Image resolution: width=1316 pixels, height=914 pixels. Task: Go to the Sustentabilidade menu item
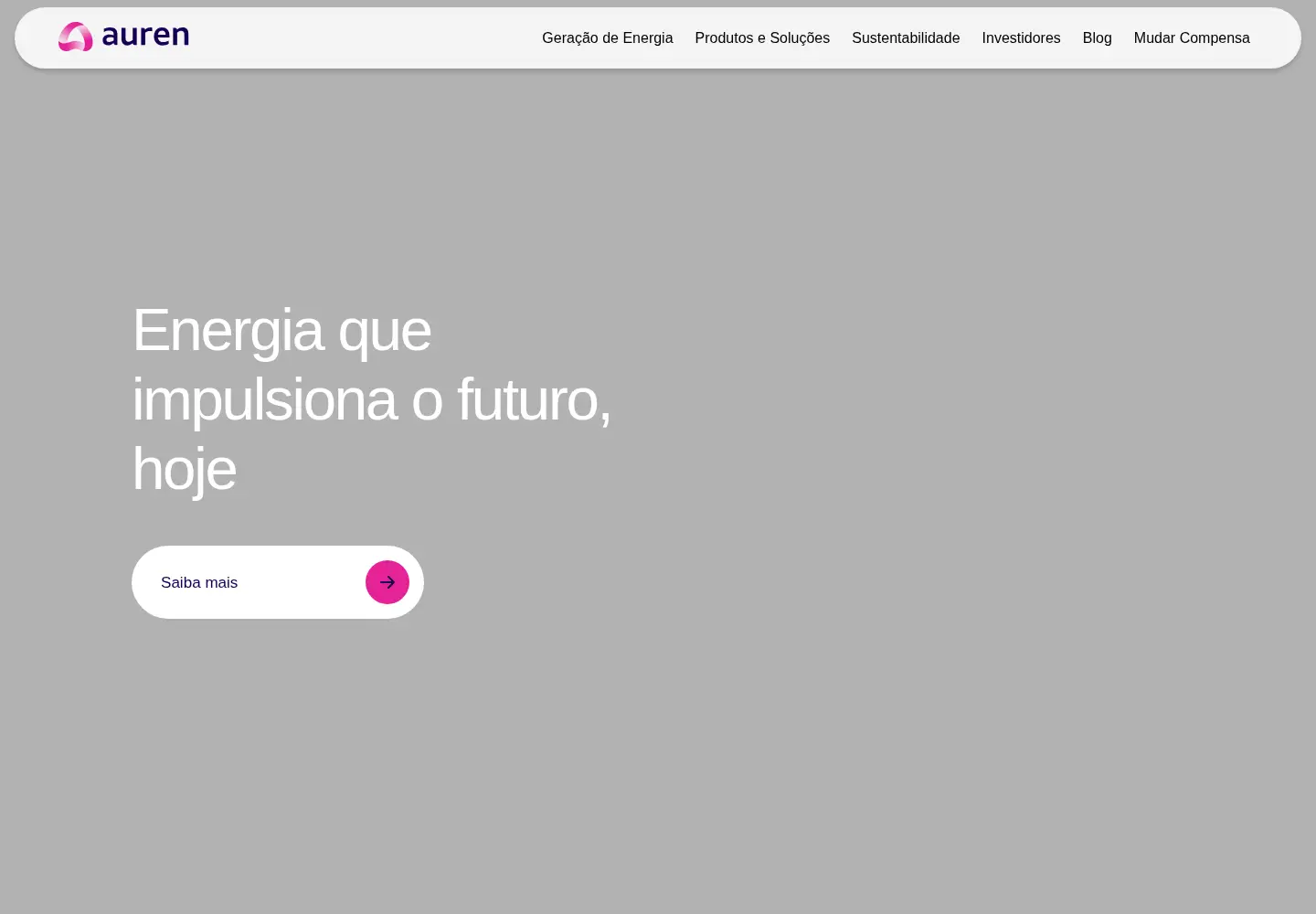click(906, 37)
